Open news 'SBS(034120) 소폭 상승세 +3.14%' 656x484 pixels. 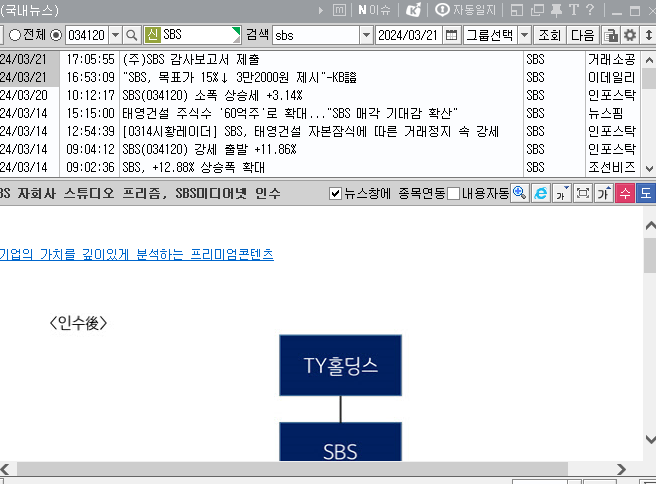[213, 95]
